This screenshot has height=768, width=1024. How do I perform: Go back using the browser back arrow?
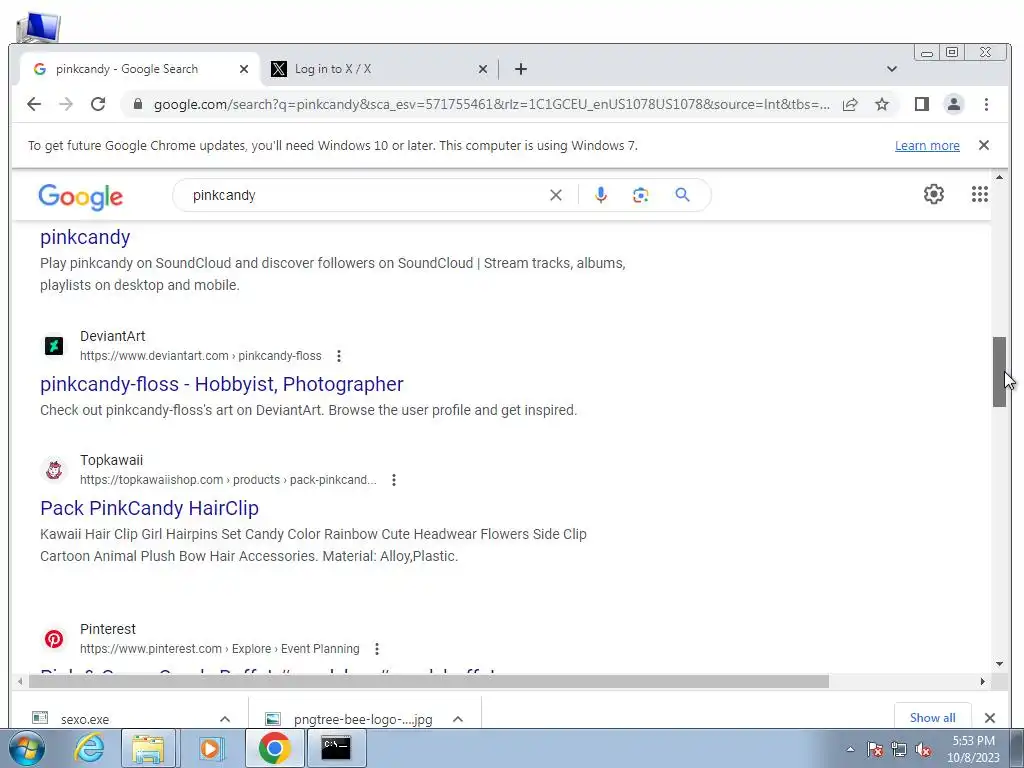(34, 104)
